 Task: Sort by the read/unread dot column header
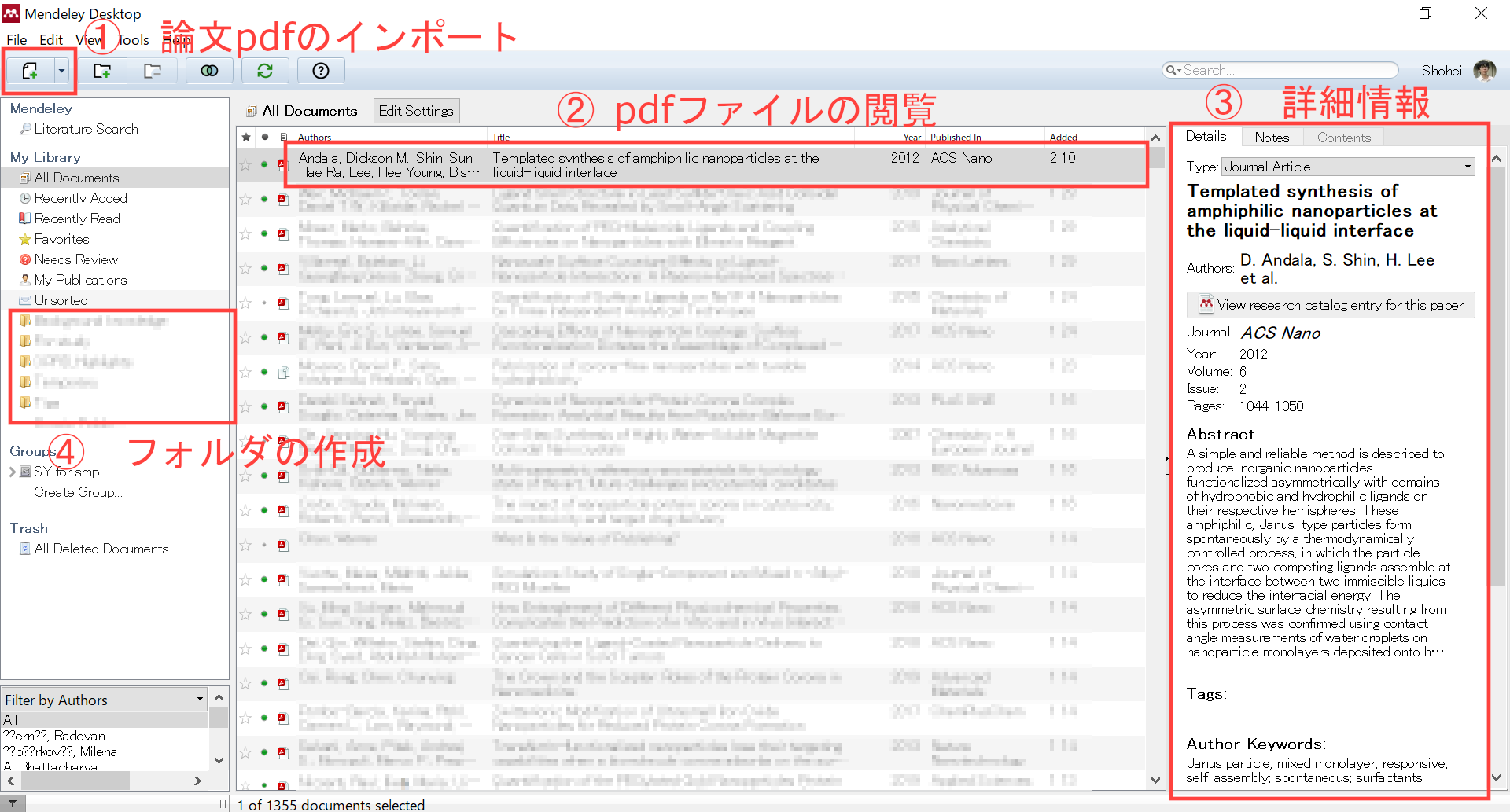pos(265,137)
